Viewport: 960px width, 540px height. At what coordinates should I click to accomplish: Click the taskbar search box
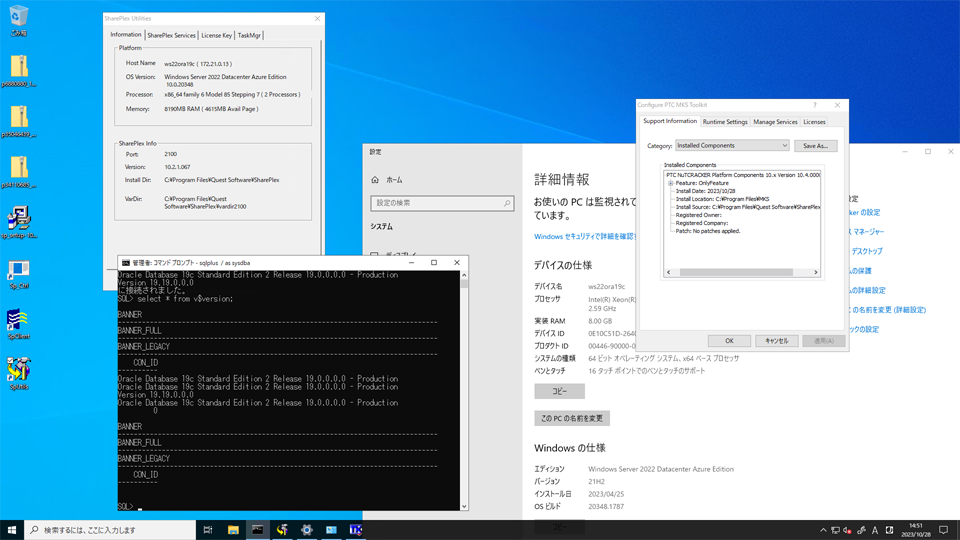110,530
